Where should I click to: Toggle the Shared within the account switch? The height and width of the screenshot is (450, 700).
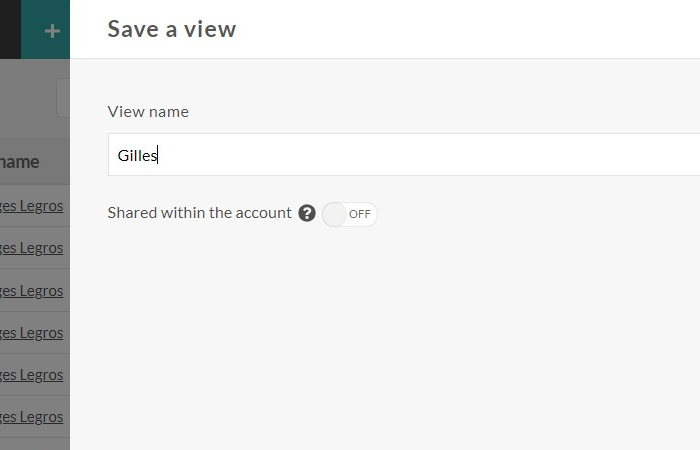tap(349, 214)
